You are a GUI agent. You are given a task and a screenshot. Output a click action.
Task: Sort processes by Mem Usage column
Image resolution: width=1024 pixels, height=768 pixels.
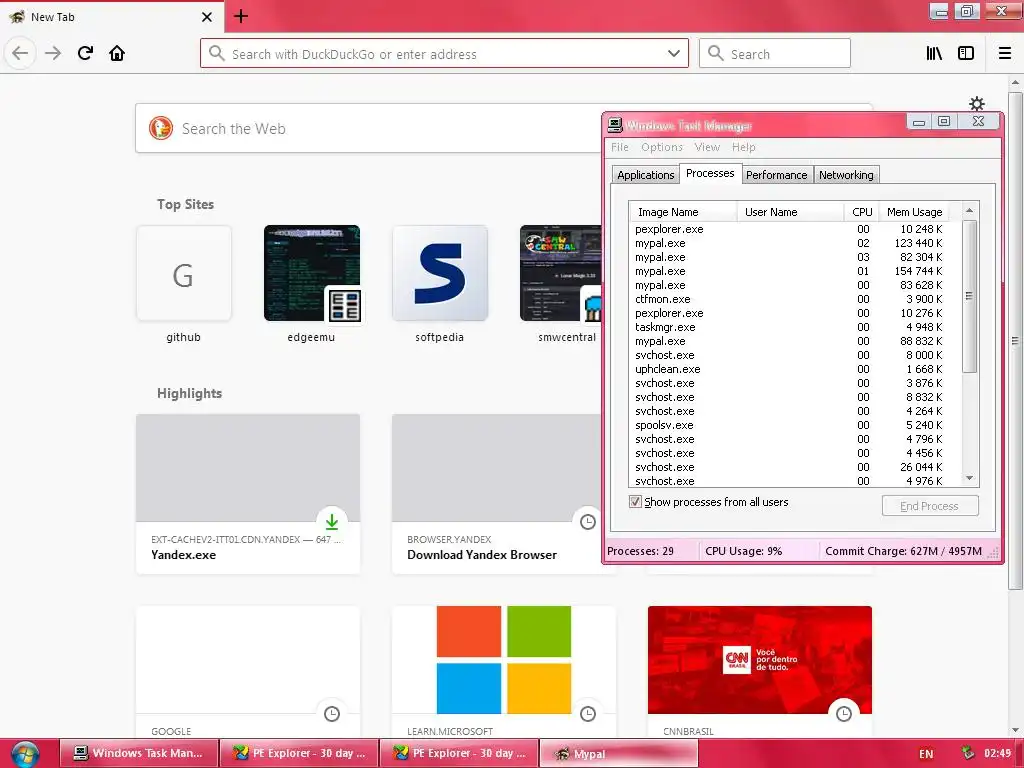pyautogui.click(x=914, y=212)
